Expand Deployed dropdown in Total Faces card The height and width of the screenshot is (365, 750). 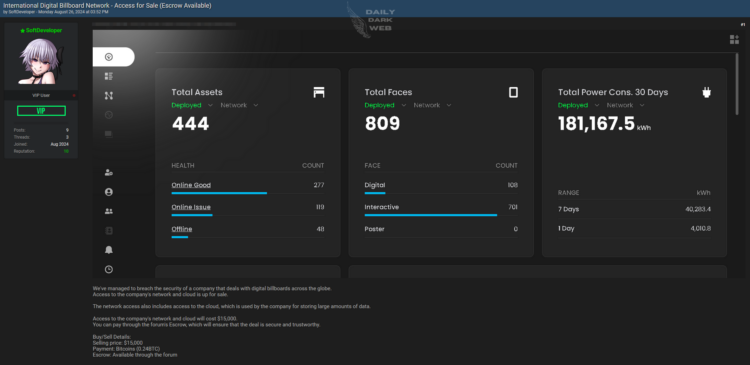coord(386,105)
